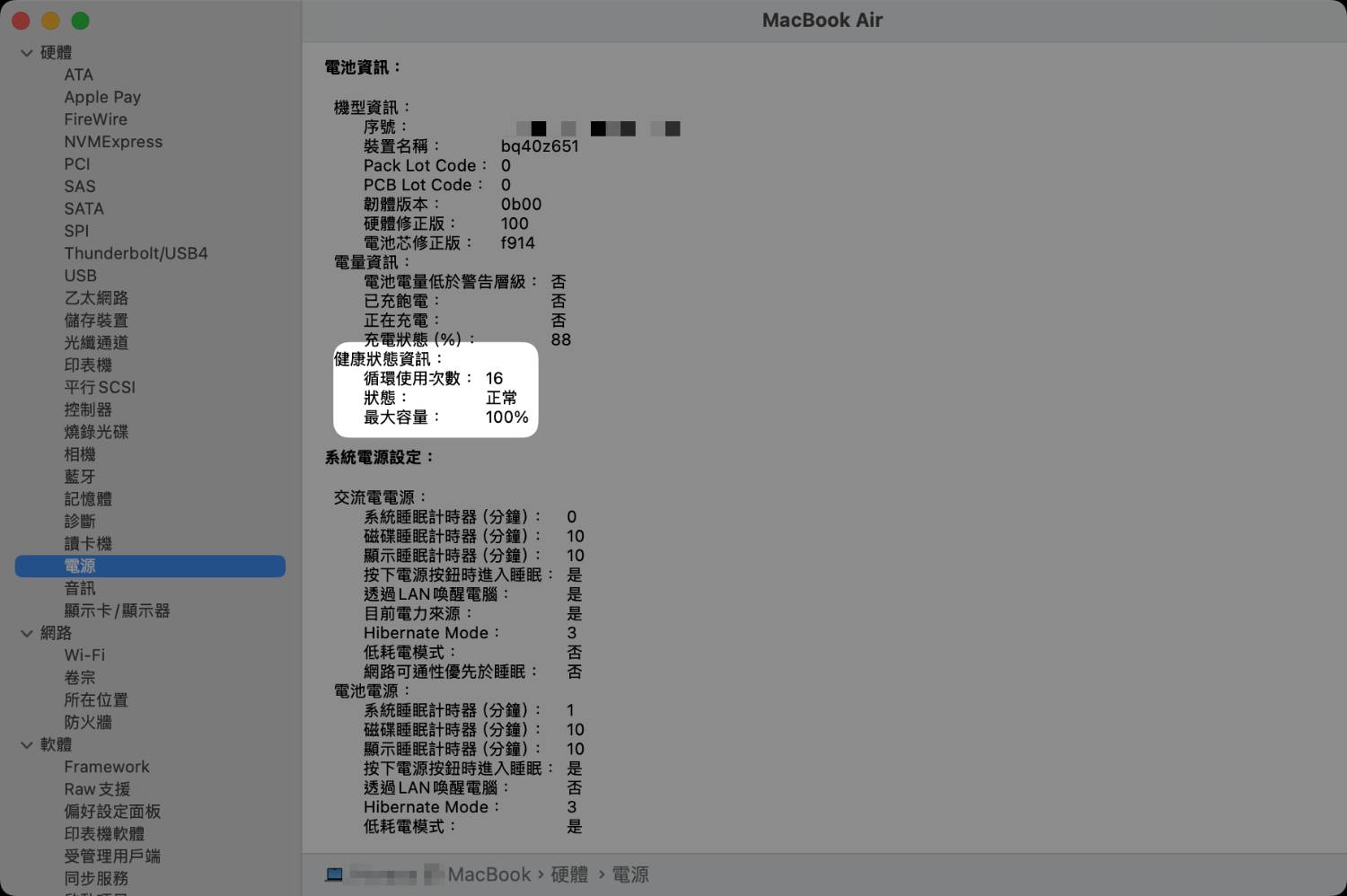The image size is (1347, 896).
Task: Click 目前電力來源 row label
Action: (418, 614)
